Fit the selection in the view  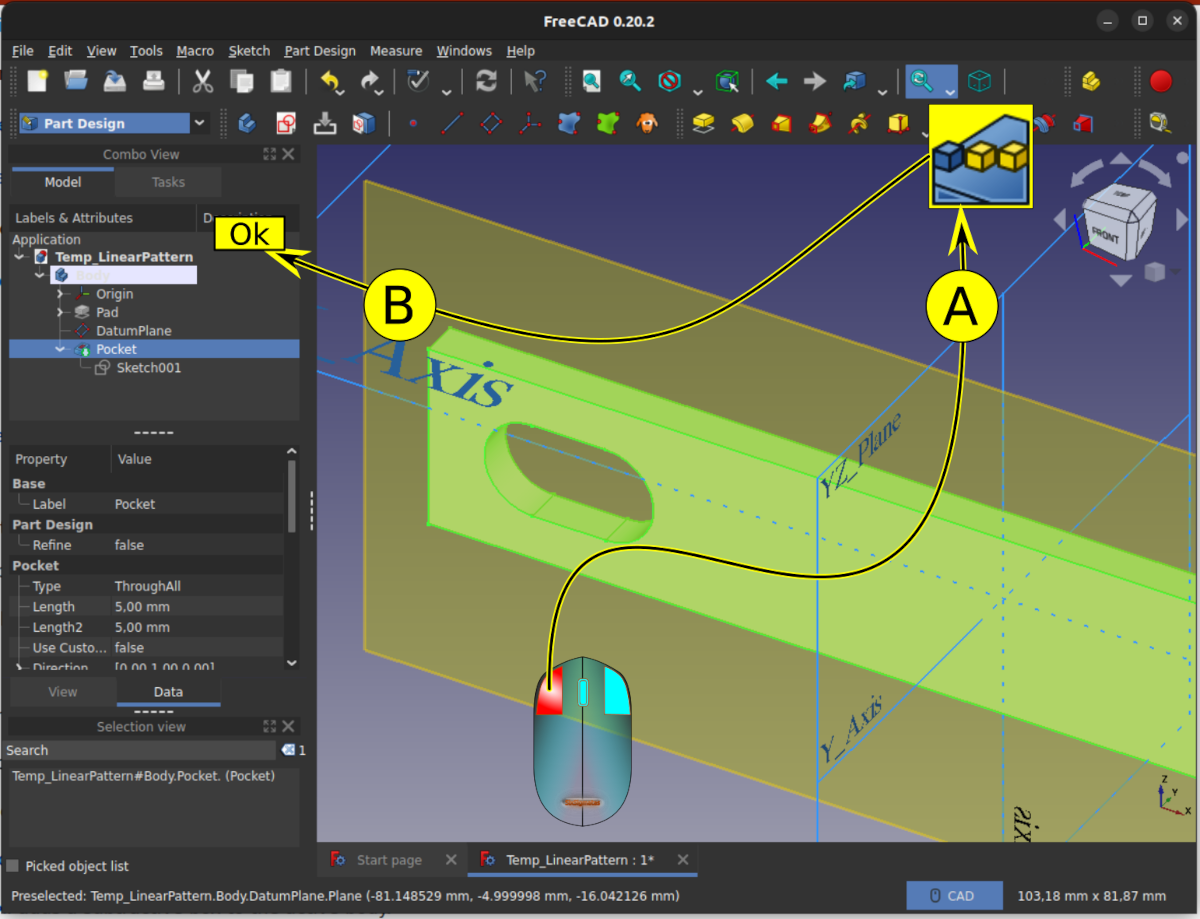click(630, 81)
